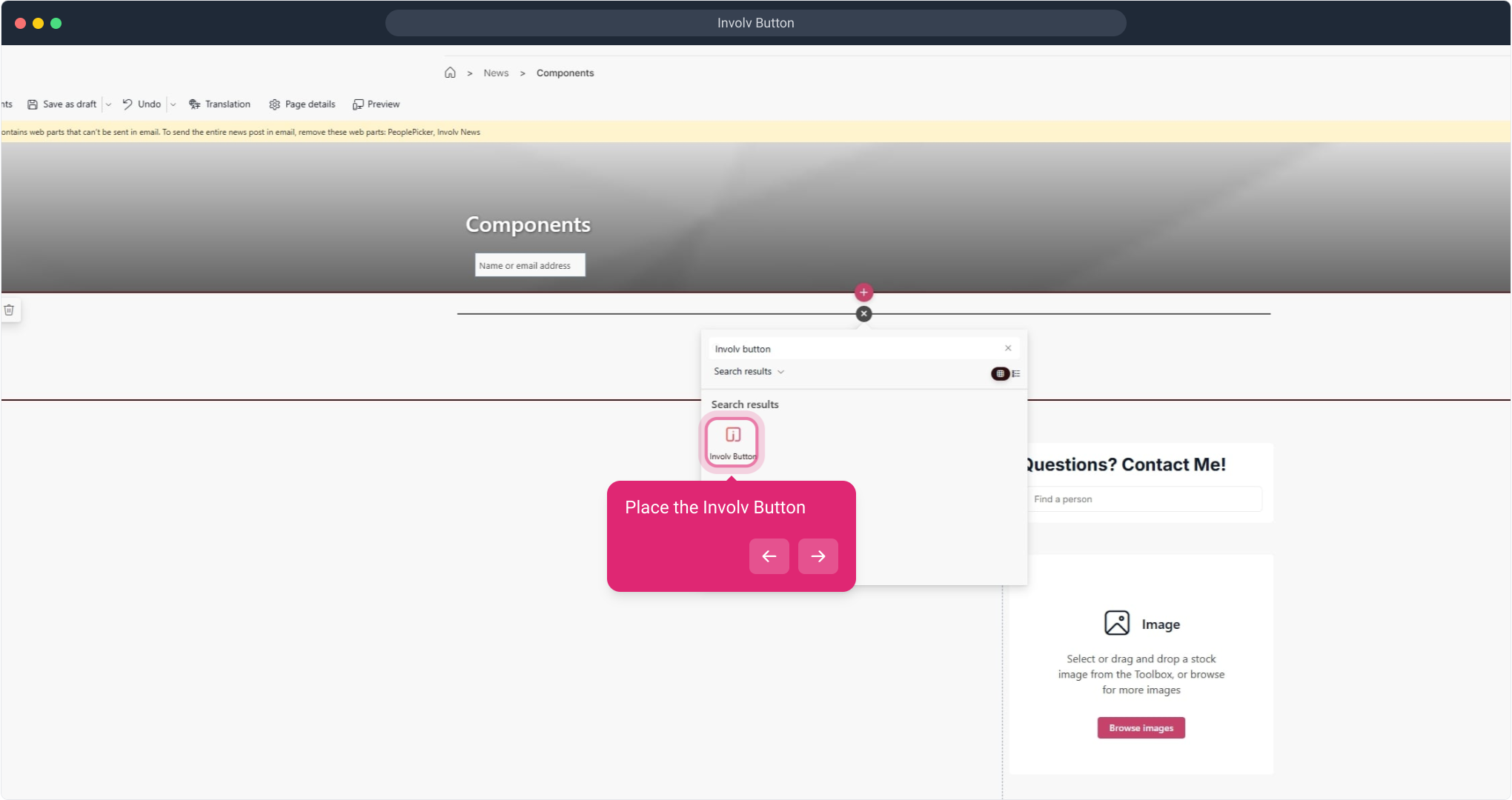Screen dimensions: 1512x800
Task: Open the Translation toolbar option
Action: coord(219,104)
